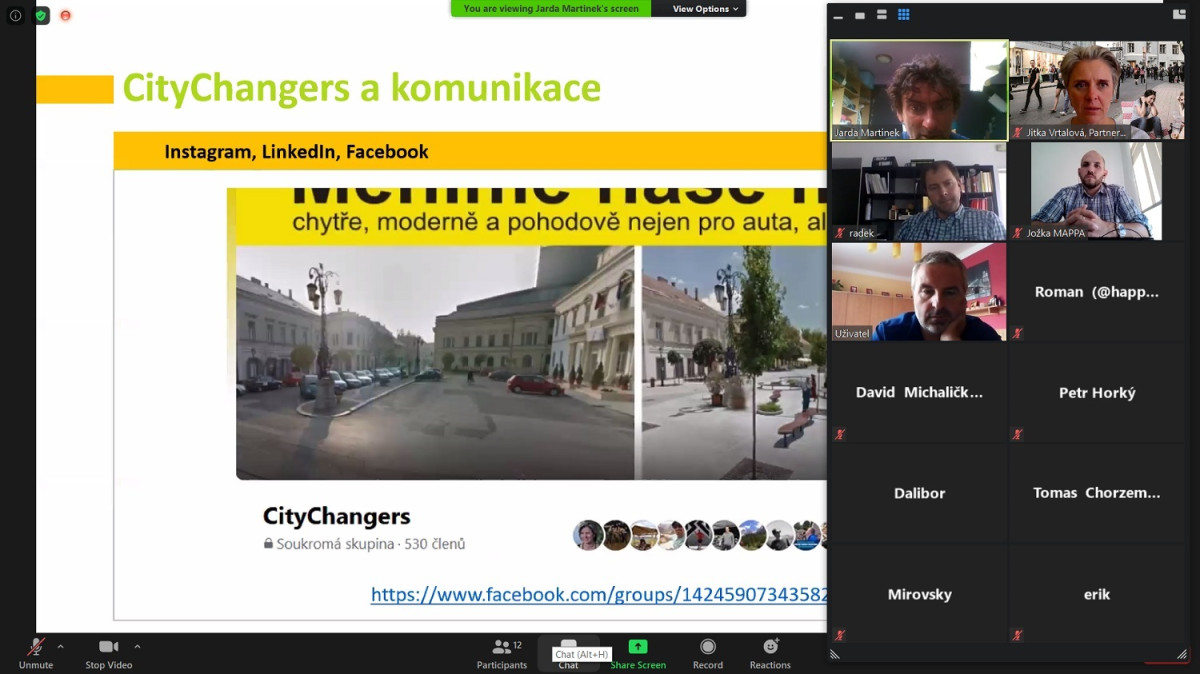1200x674 pixels.
Task: Click muted mic icon on Jožka MAPPA tile
Action: coord(1017,233)
